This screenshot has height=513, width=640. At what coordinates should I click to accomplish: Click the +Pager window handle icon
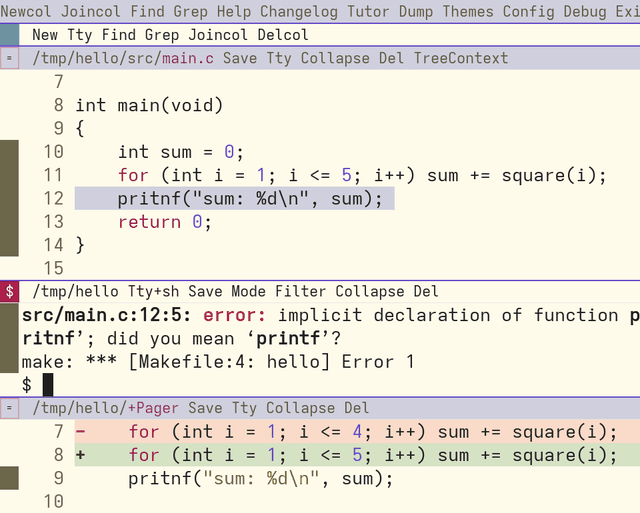[9, 408]
